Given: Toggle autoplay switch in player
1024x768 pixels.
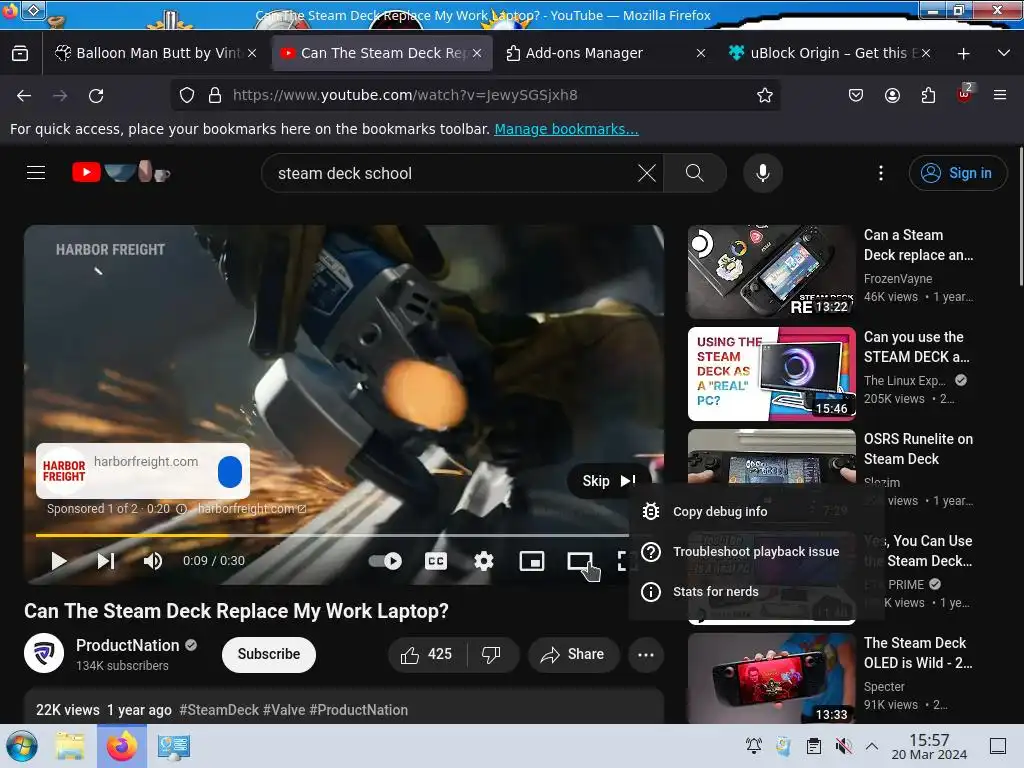Looking at the screenshot, I should (x=385, y=561).
